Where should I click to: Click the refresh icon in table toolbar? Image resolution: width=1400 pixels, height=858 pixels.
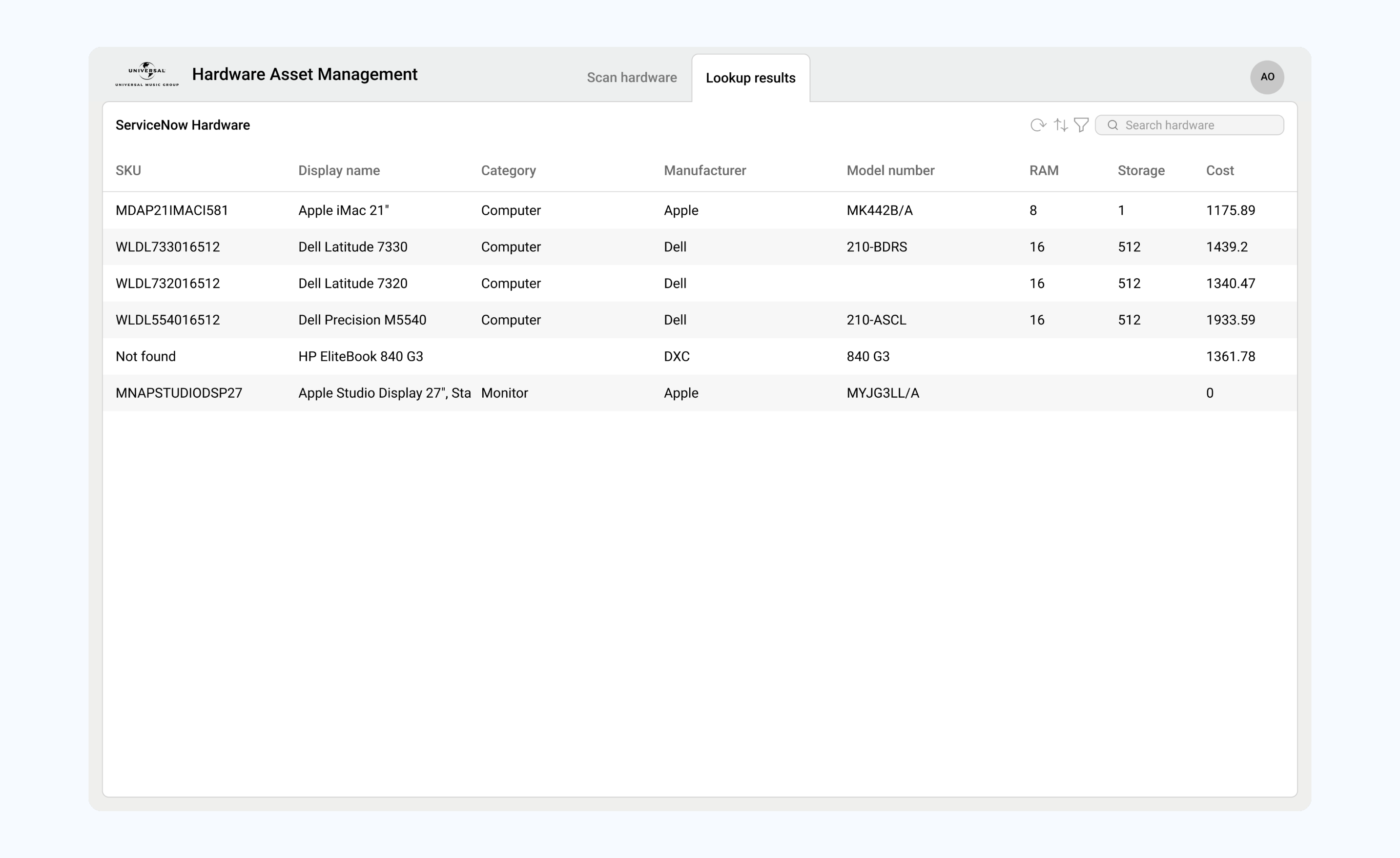(x=1038, y=125)
